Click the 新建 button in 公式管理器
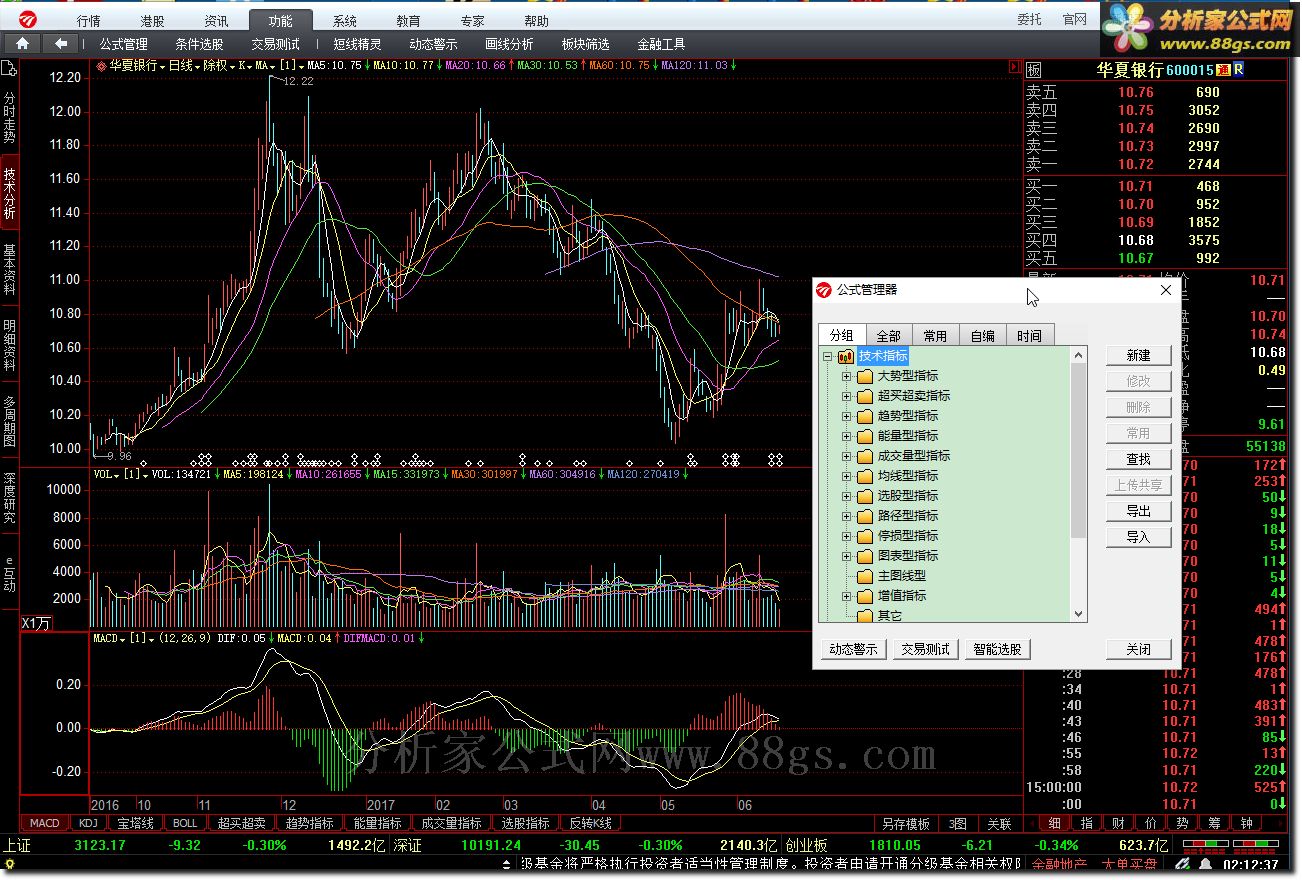The width and height of the screenshot is (1302, 880). click(x=1138, y=355)
